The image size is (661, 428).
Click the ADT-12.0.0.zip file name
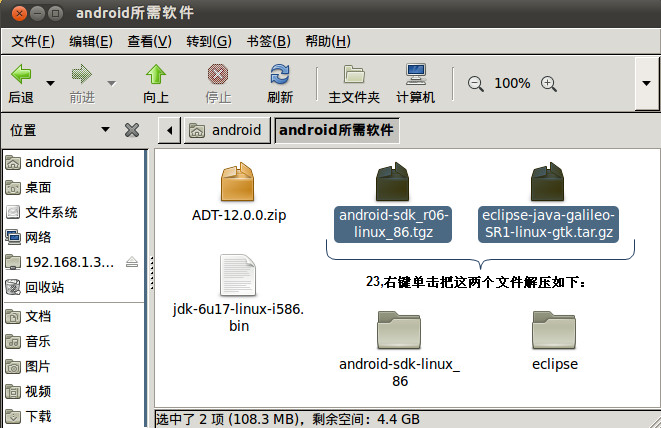[x=239, y=215]
